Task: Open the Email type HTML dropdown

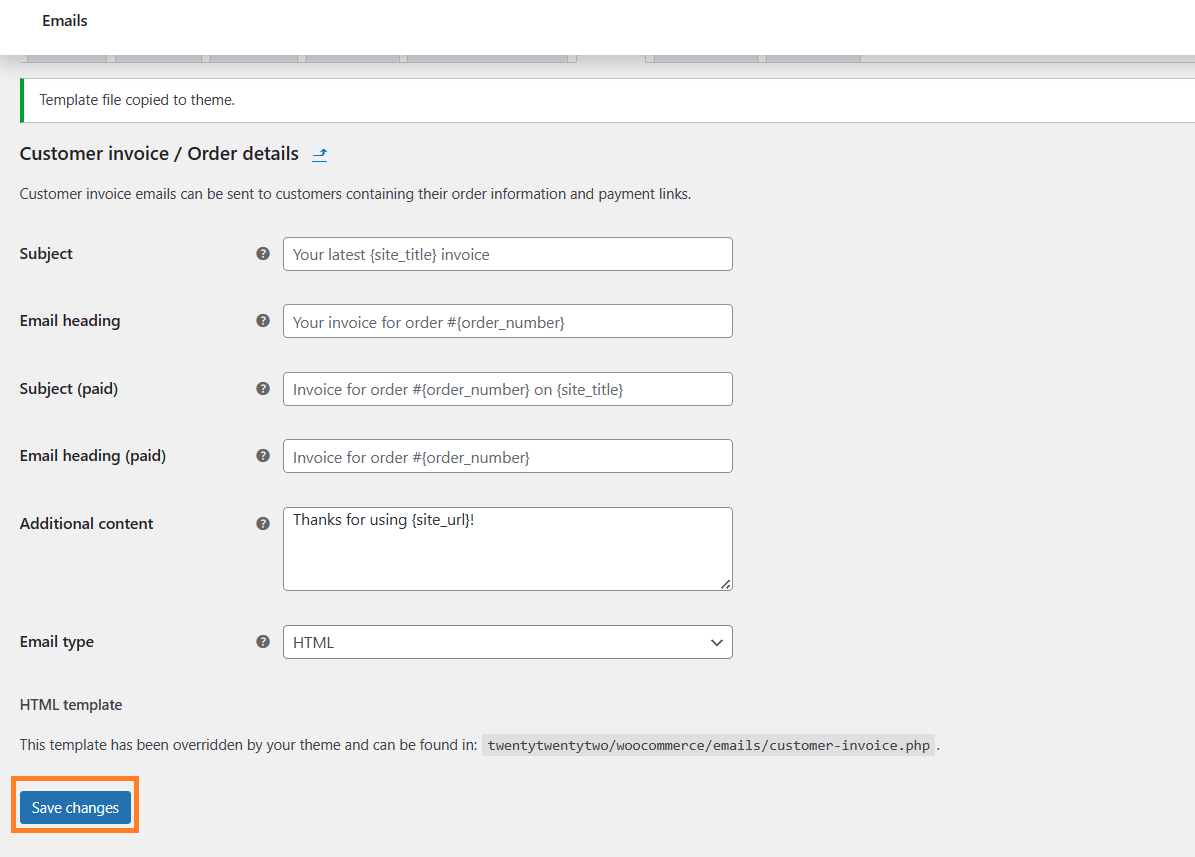Action: tap(508, 642)
